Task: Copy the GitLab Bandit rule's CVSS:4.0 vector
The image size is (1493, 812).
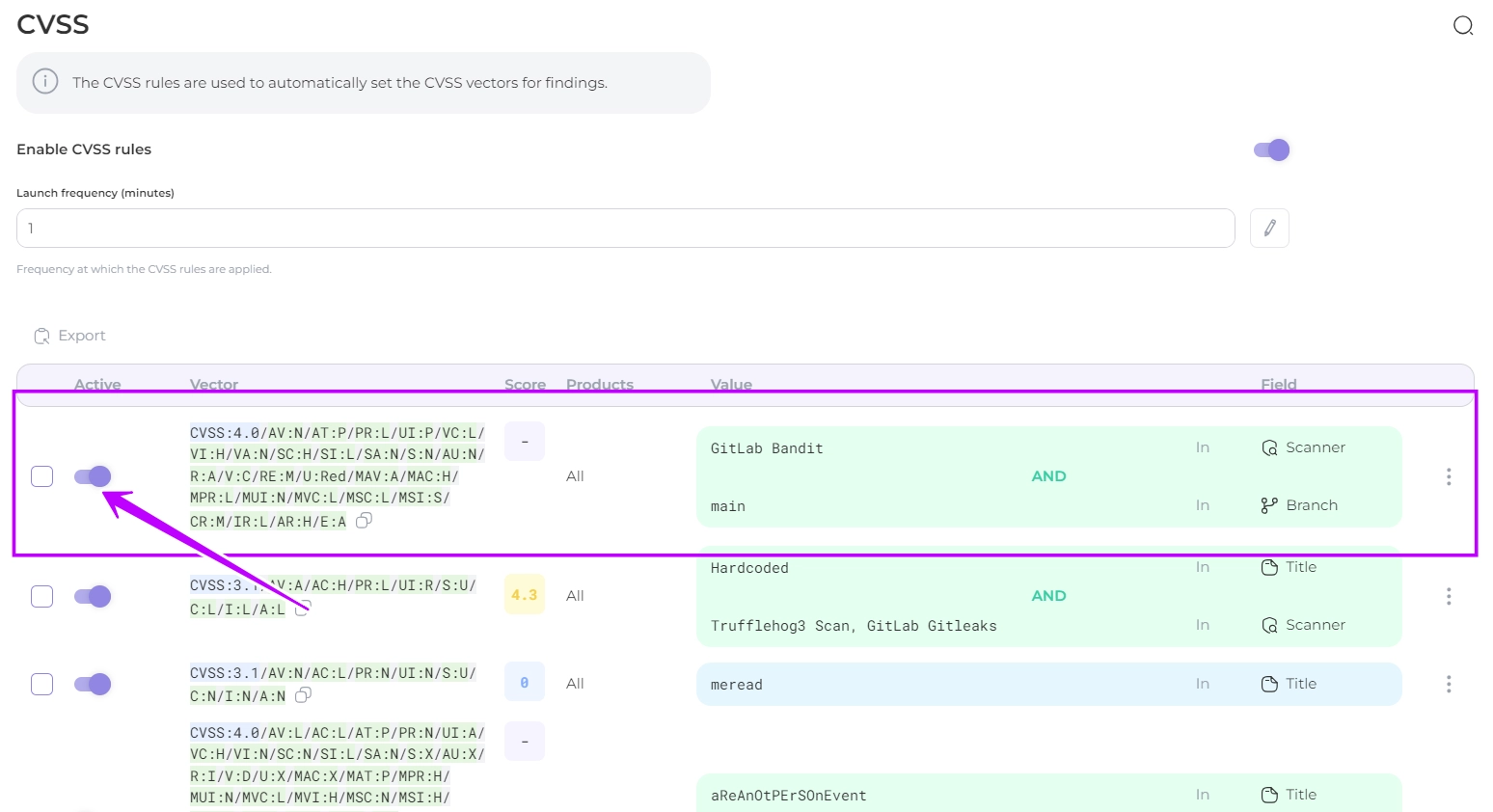Action: point(364,521)
